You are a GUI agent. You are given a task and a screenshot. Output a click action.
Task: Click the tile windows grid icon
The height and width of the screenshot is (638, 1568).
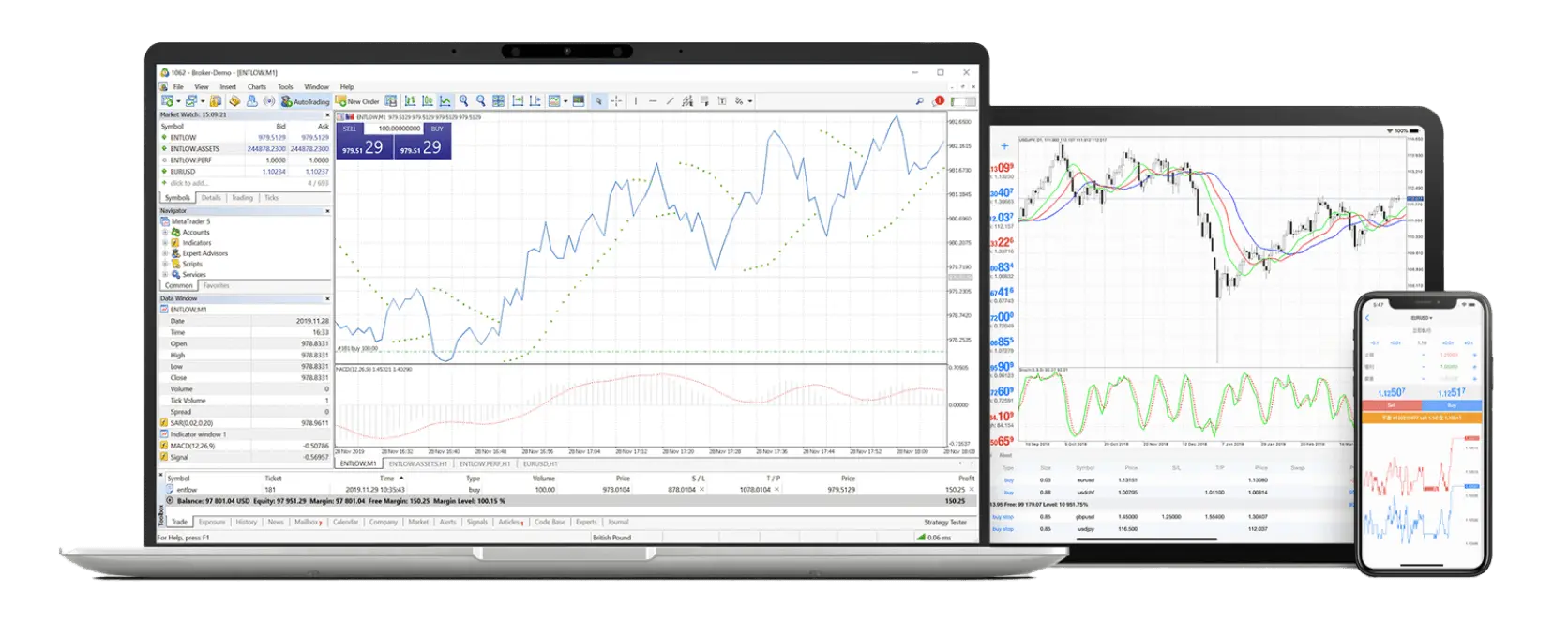point(499,100)
